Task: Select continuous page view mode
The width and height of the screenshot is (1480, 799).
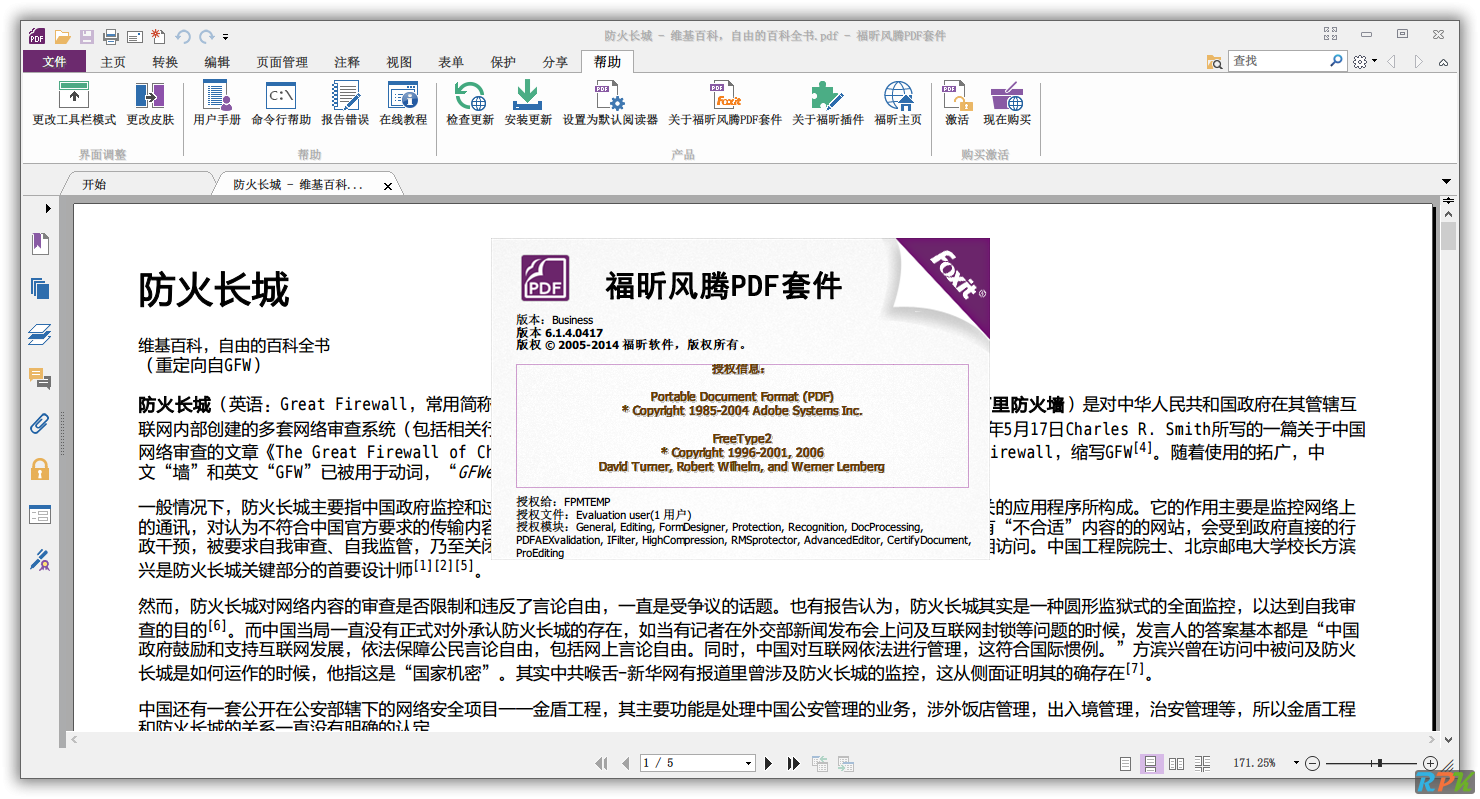Action: 1151,763
